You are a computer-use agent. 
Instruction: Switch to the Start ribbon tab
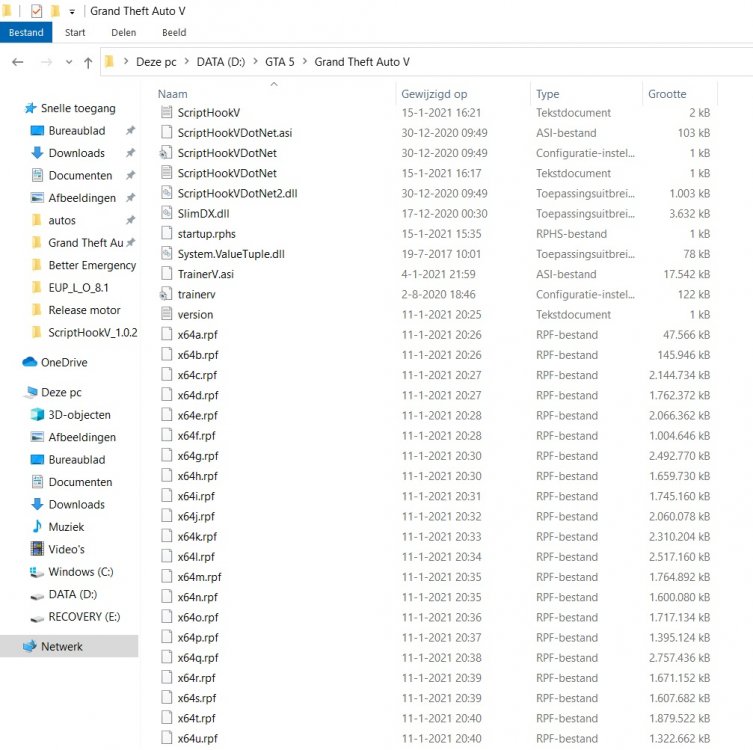(x=75, y=33)
